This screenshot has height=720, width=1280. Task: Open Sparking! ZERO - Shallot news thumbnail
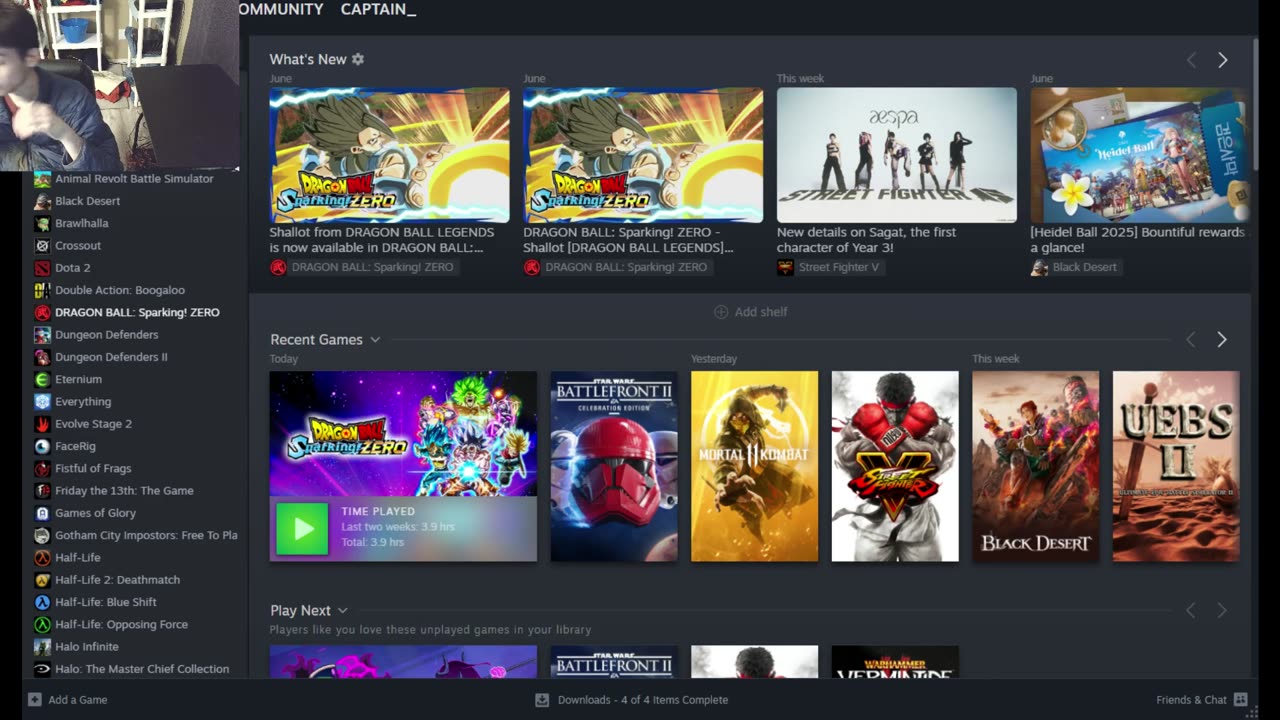[x=643, y=155]
